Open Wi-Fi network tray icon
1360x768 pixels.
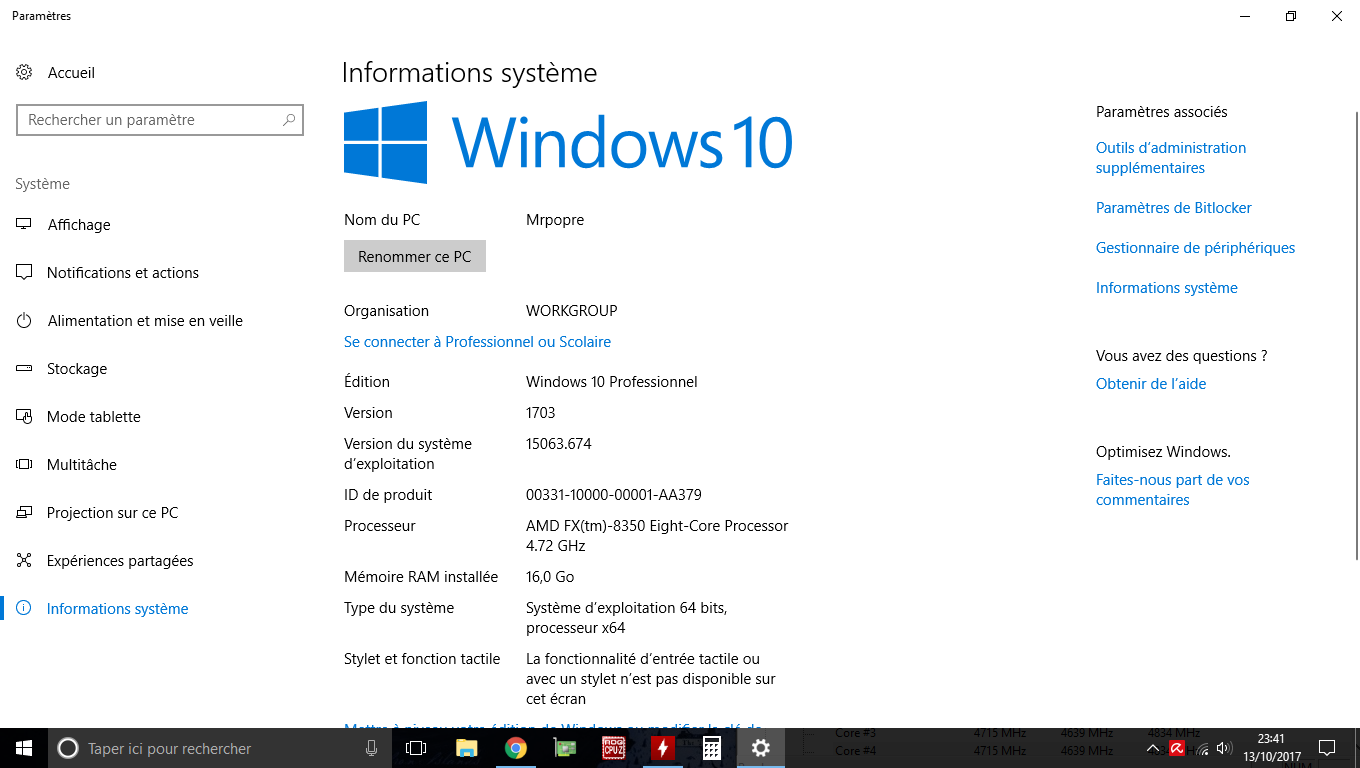[1201, 748]
